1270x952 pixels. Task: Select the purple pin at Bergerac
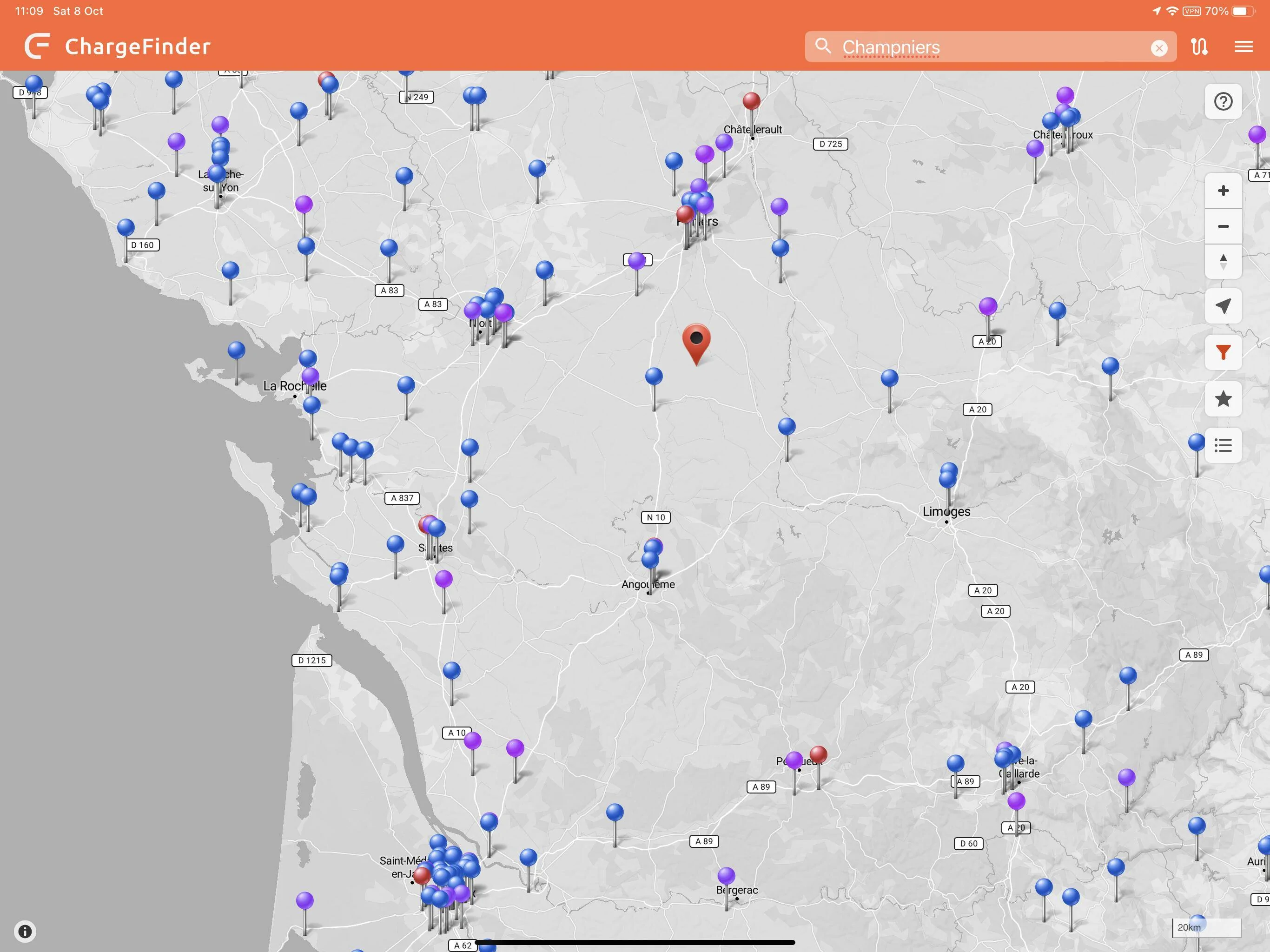click(x=726, y=876)
